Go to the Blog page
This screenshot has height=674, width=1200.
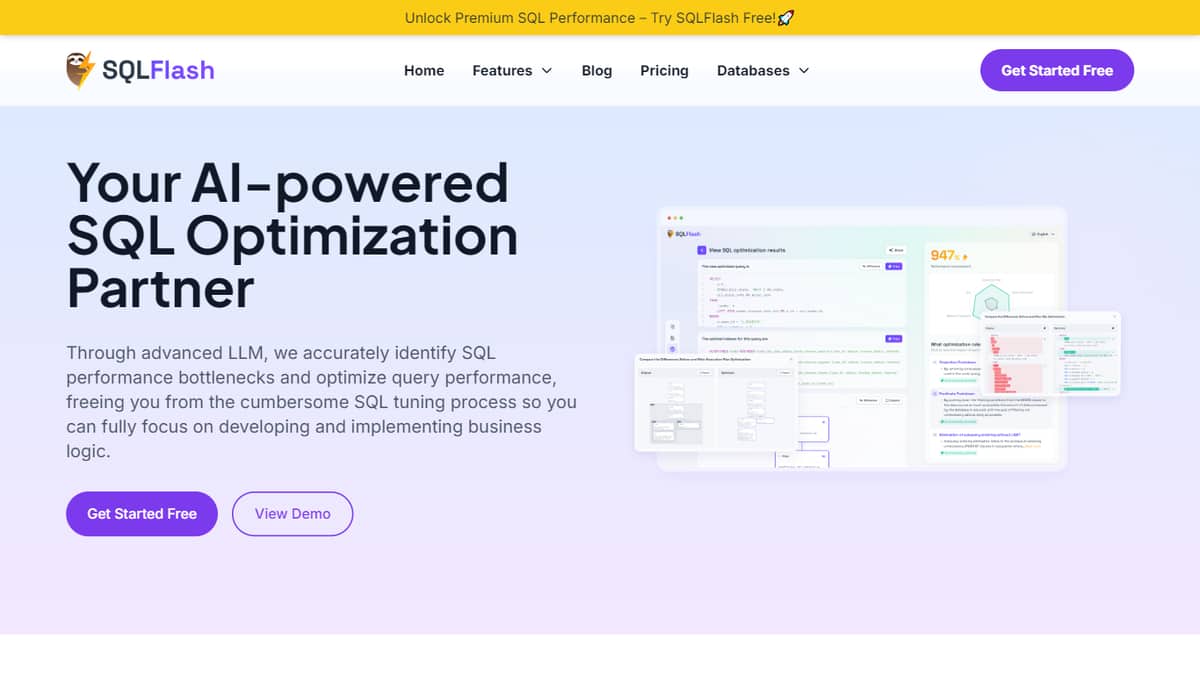coord(597,70)
